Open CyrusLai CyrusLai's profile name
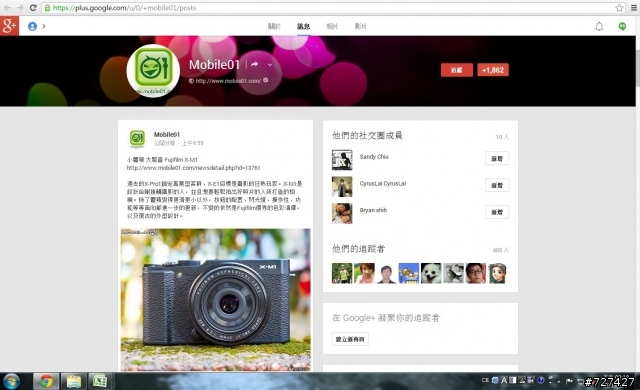 click(383, 184)
